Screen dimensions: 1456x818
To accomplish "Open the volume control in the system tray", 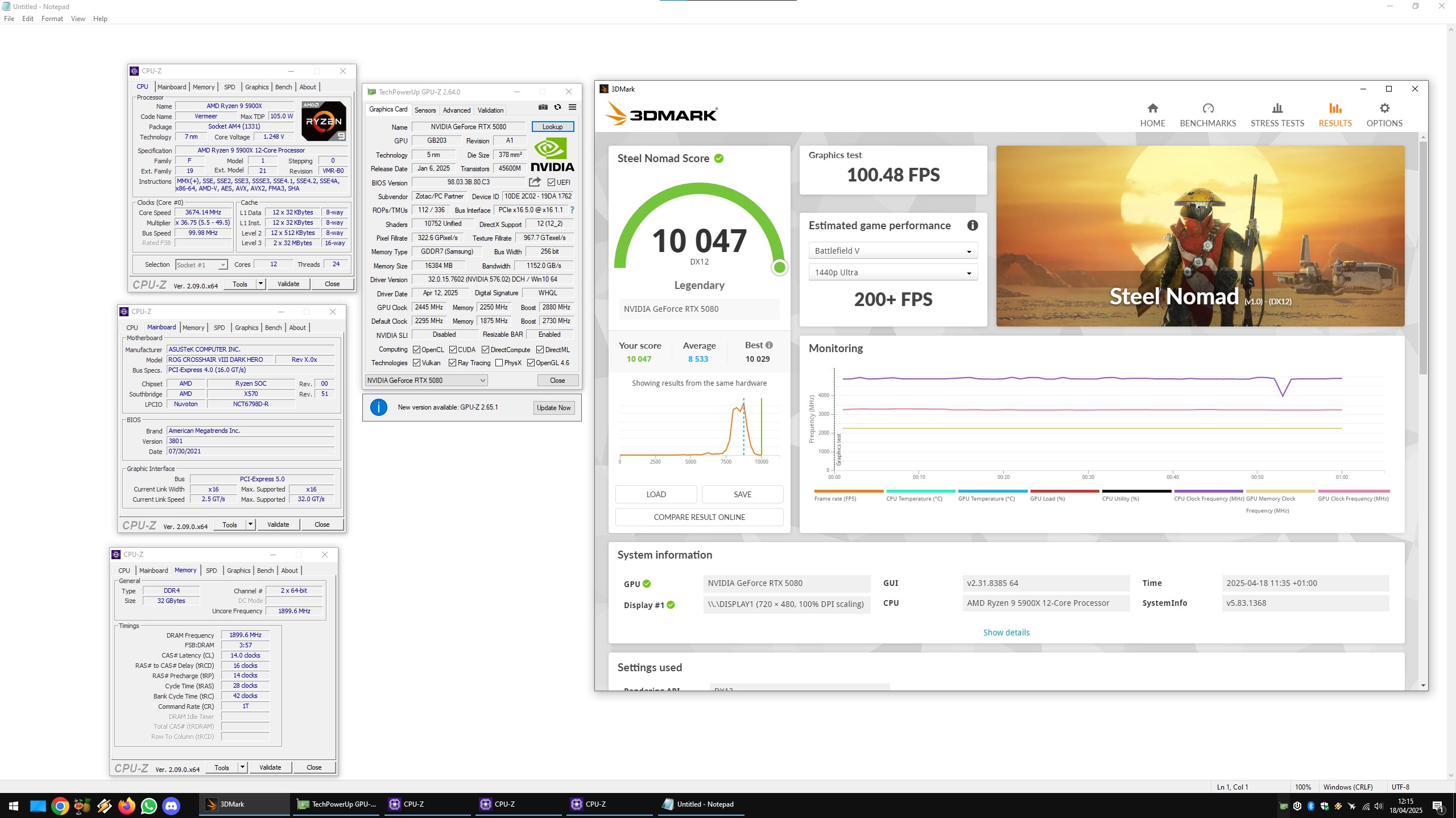I will pos(1378,805).
